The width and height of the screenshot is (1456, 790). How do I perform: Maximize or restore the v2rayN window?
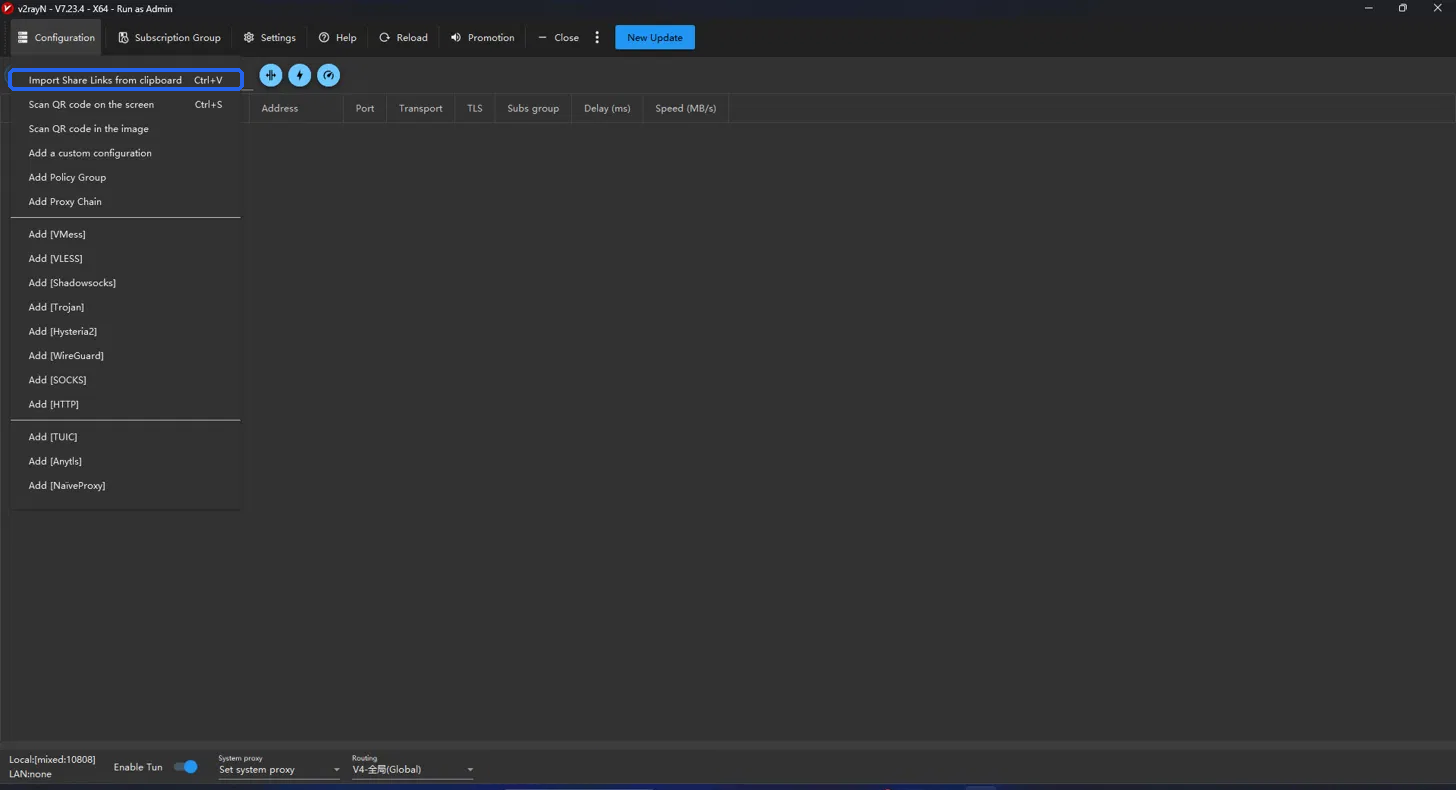click(1403, 8)
